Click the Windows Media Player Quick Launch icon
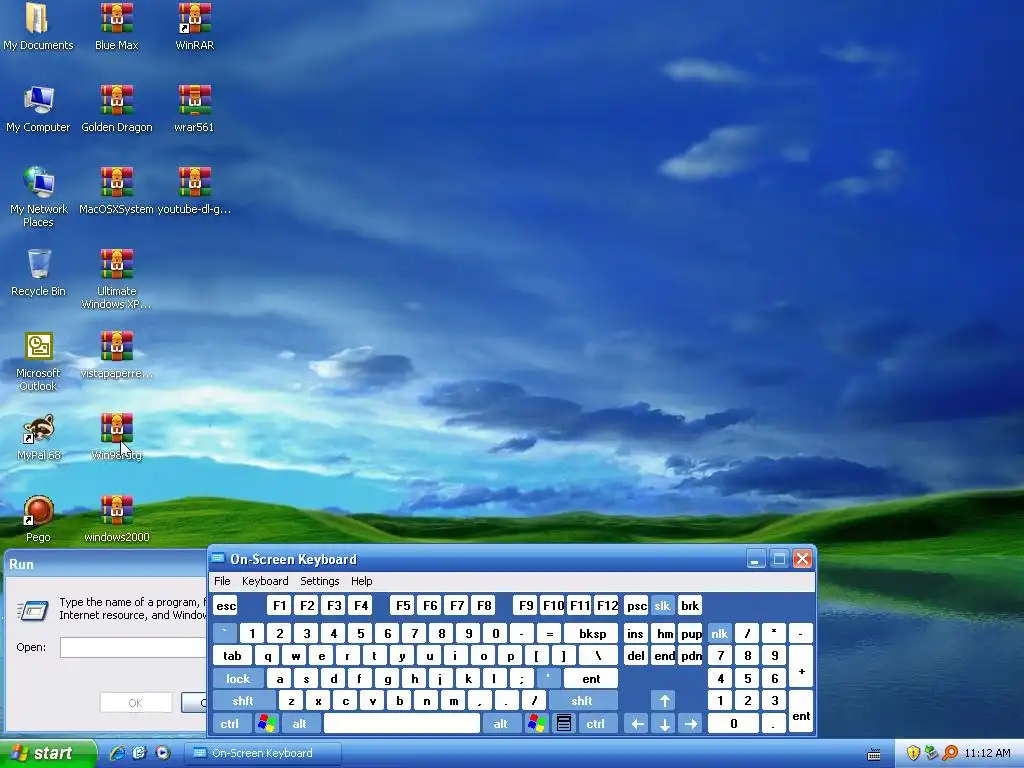This screenshot has height=768, width=1024. point(163,753)
